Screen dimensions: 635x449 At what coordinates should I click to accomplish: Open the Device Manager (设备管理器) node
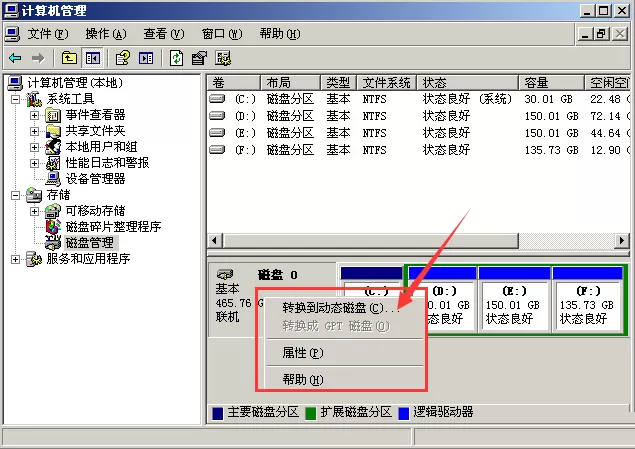96,179
